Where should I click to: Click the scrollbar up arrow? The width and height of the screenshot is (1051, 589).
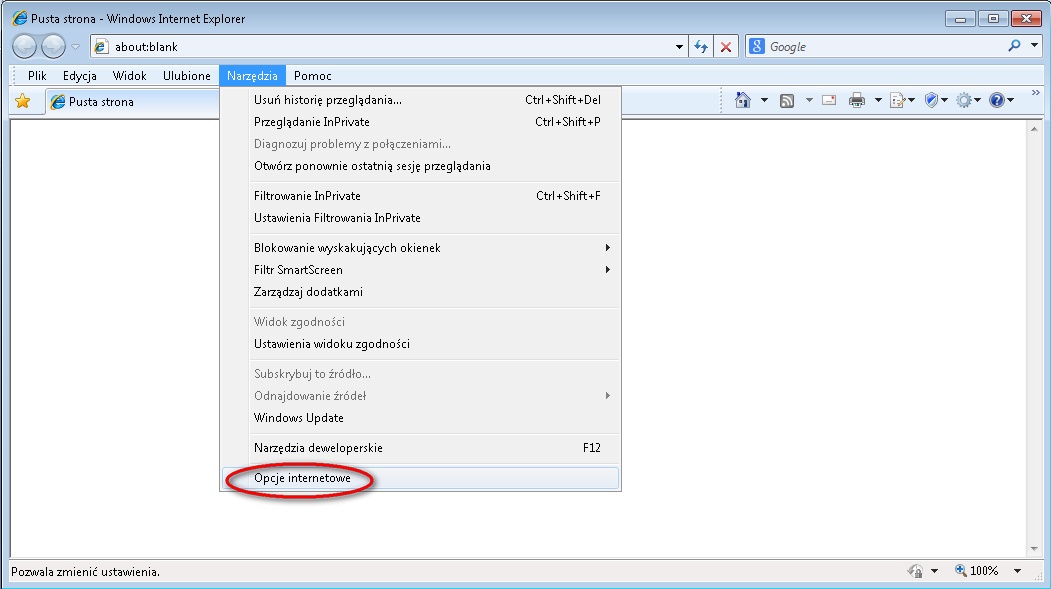pyautogui.click(x=1034, y=129)
